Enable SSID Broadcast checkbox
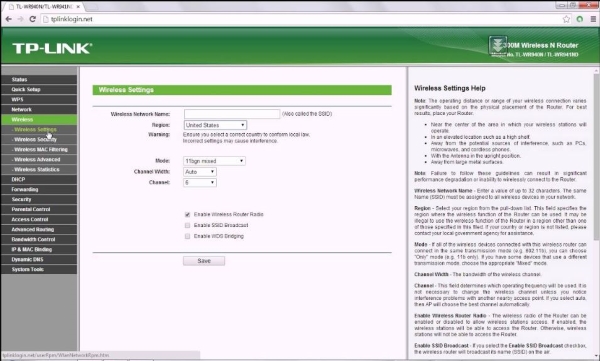 pos(188,225)
